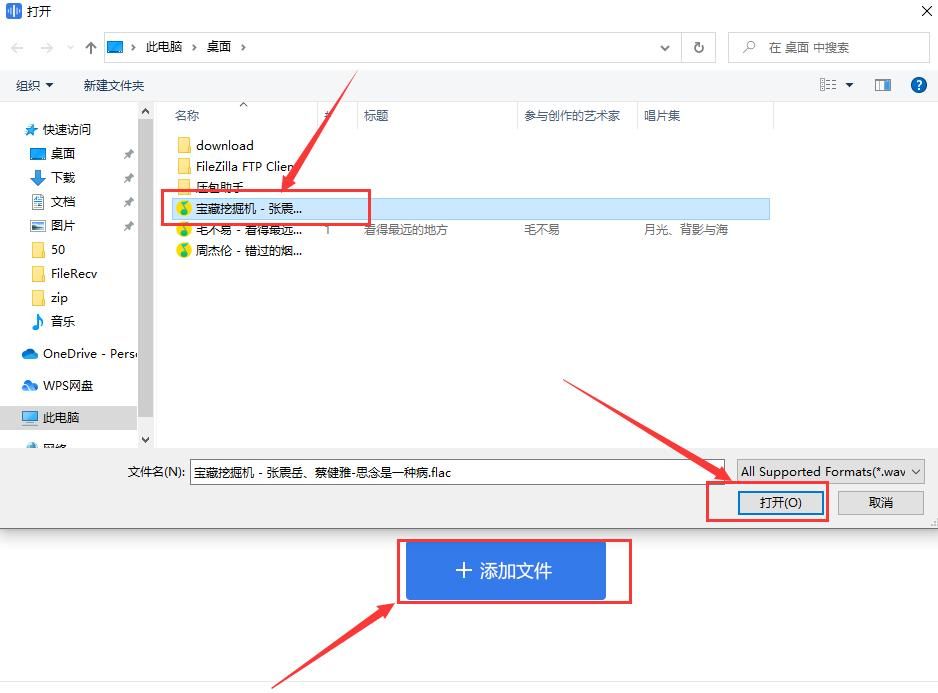Toggle the pin beside 文档
The height and width of the screenshot is (693, 938).
127,201
